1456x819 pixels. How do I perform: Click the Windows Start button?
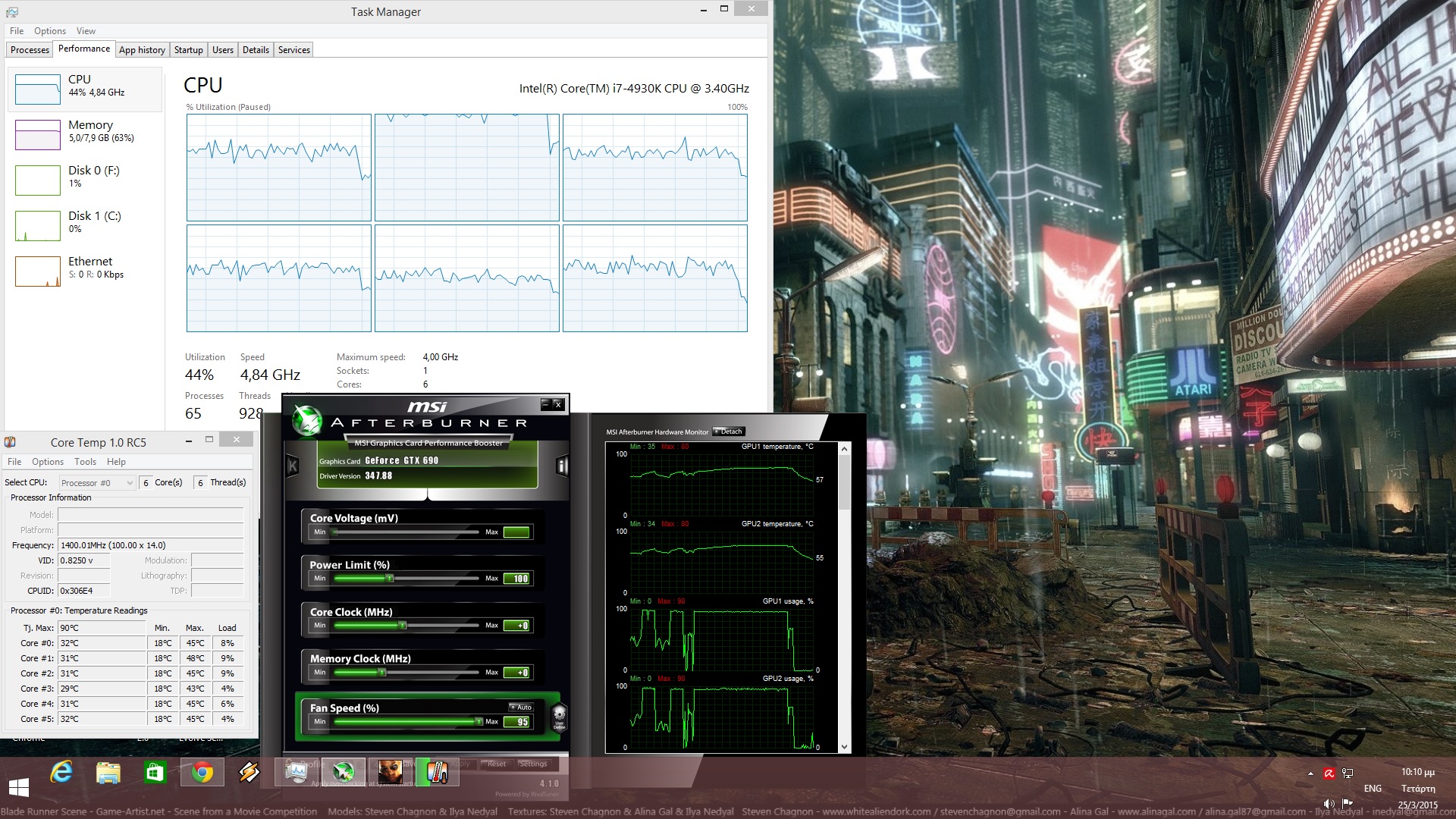[x=18, y=786]
